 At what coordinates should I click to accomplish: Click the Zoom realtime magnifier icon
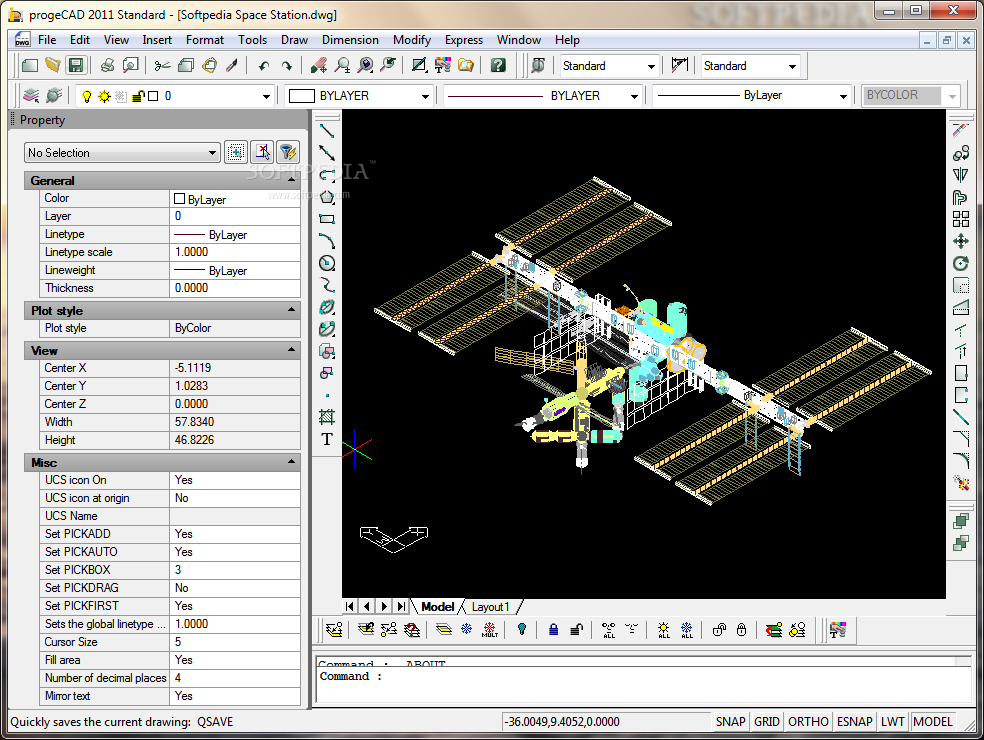[x=343, y=65]
